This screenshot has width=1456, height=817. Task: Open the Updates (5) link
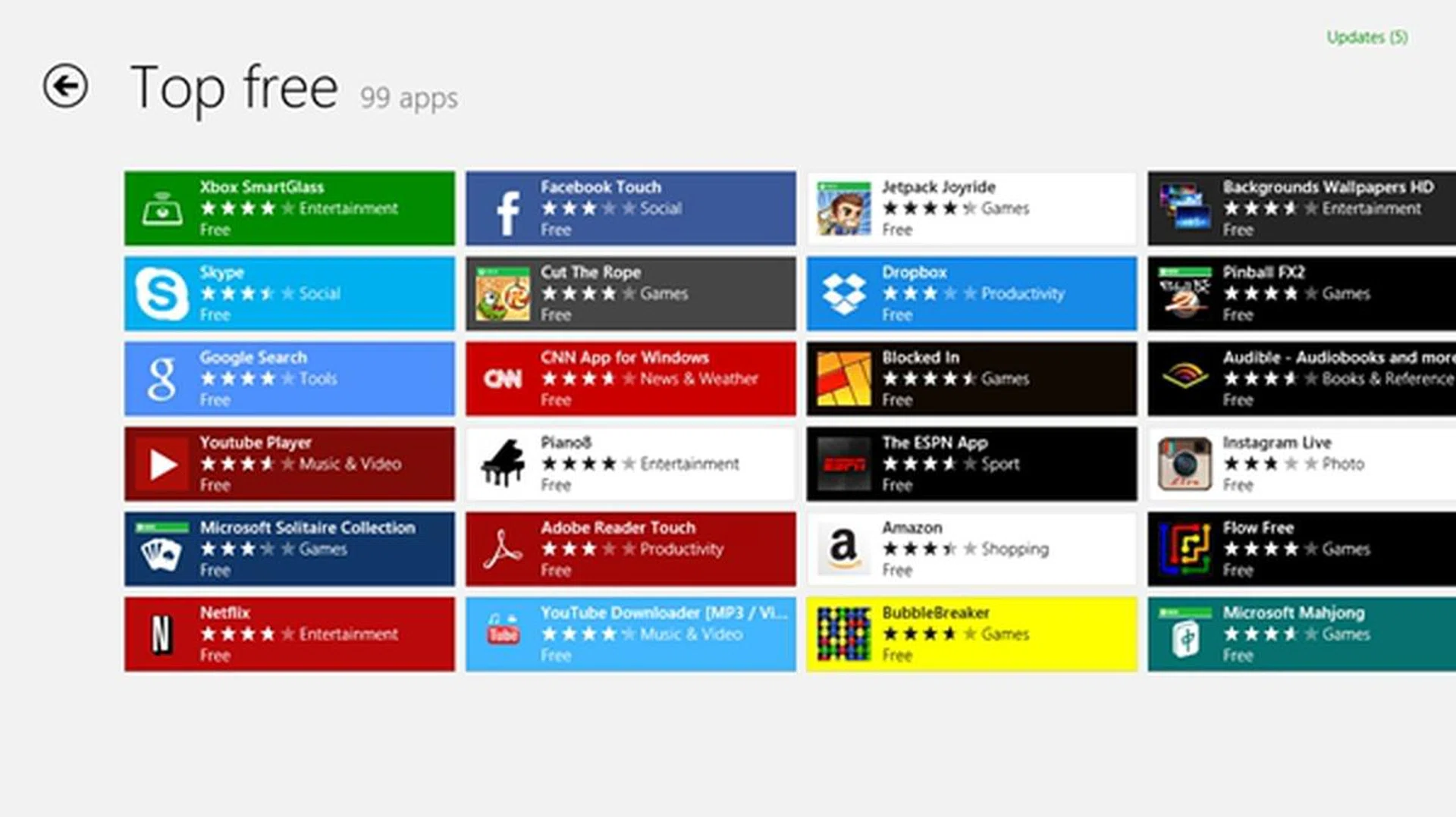(x=1367, y=37)
